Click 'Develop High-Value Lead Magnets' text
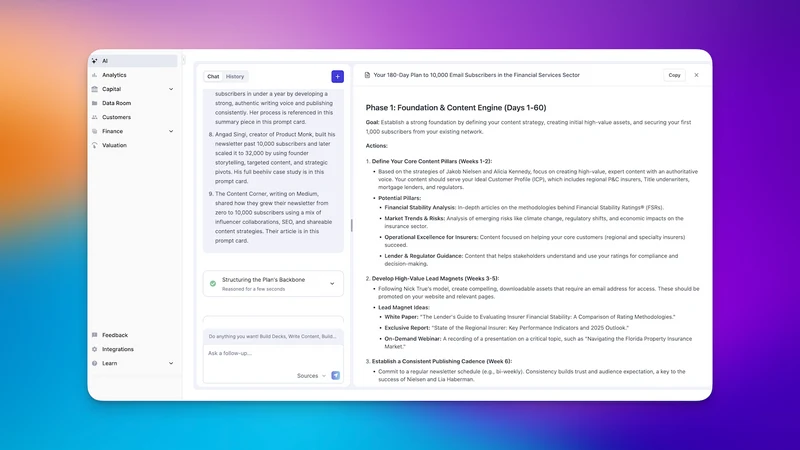Viewport: 800px width, 450px height. click(x=435, y=279)
